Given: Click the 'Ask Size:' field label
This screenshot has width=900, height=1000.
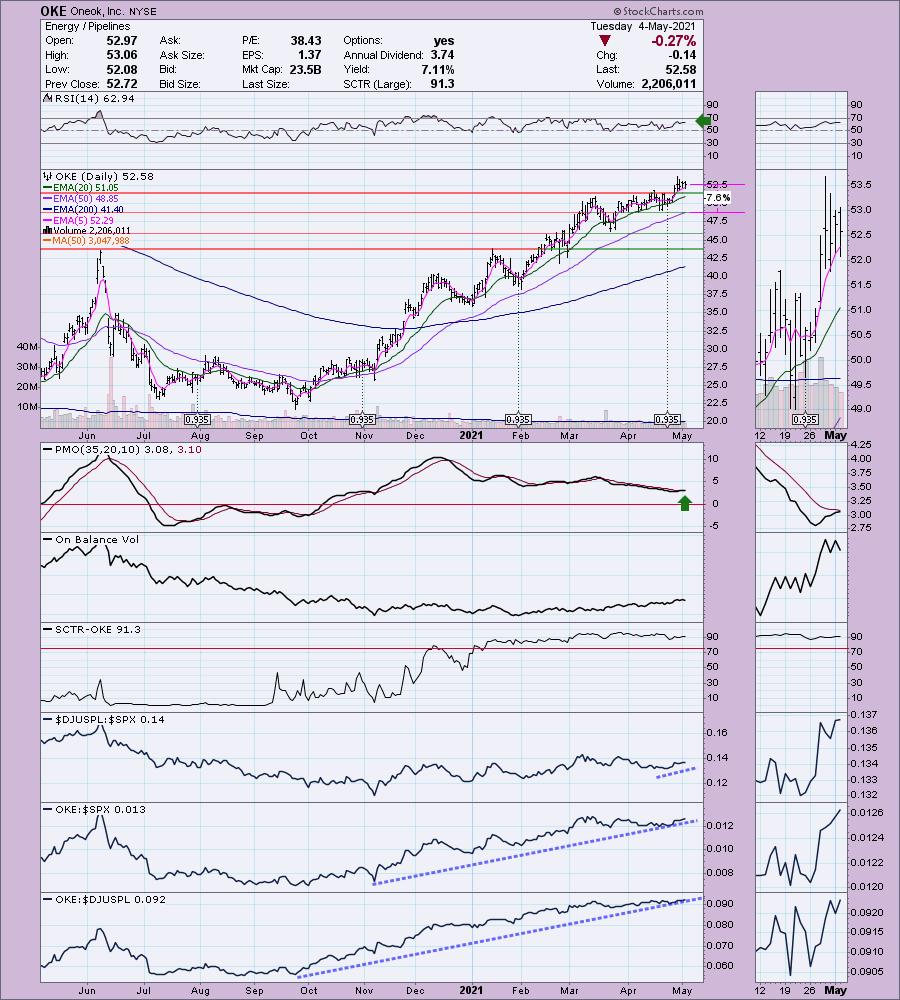Looking at the screenshot, I should [x=182, y=55].
